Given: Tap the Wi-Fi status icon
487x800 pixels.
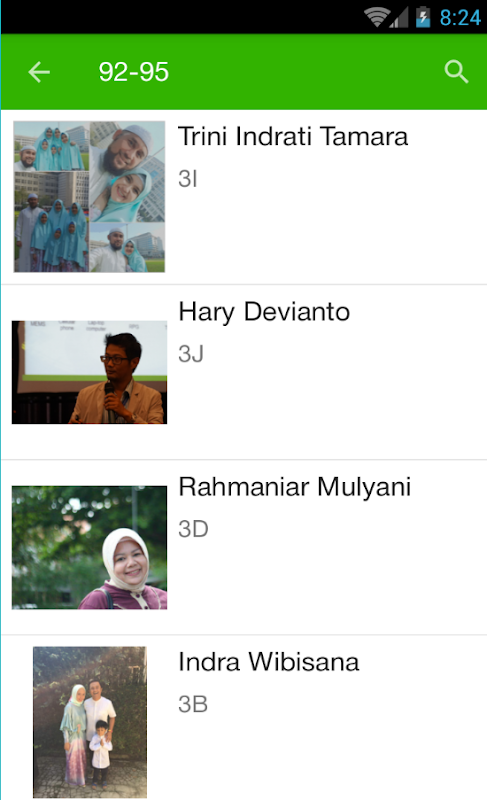Looking at the screenshot, I should tap(377, 17).
